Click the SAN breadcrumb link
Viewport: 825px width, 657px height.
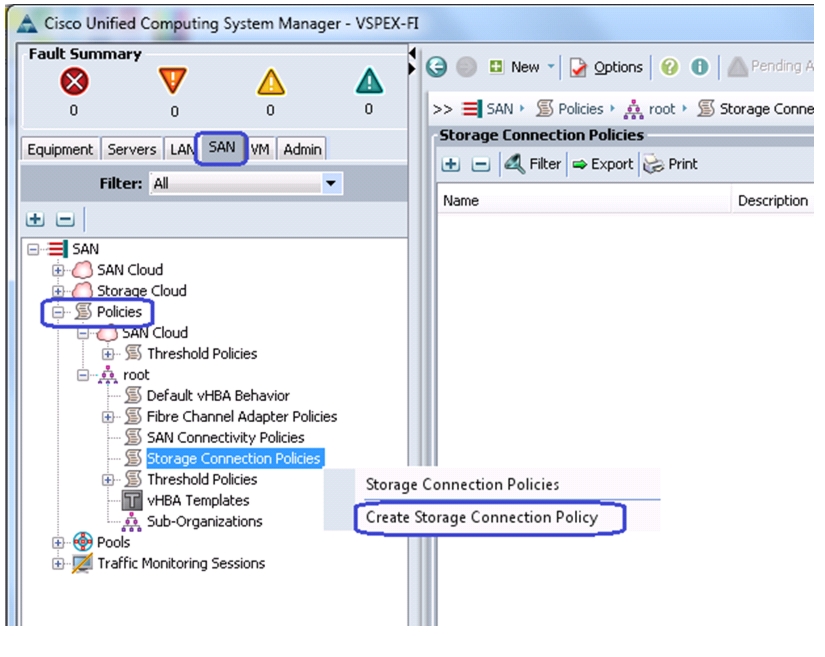pyautogui.click(x=499, y=109)
